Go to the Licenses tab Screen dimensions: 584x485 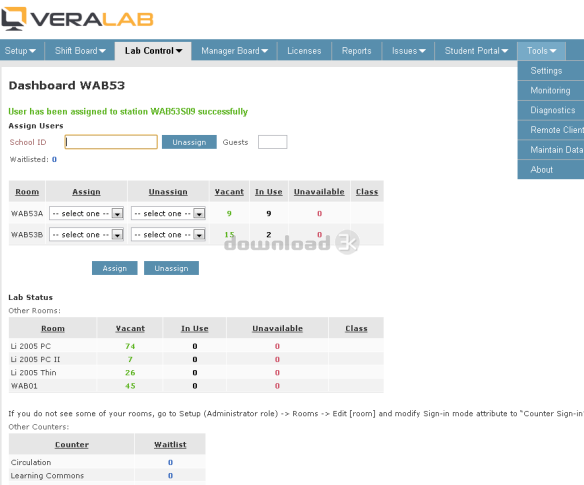tap(304, 51)
